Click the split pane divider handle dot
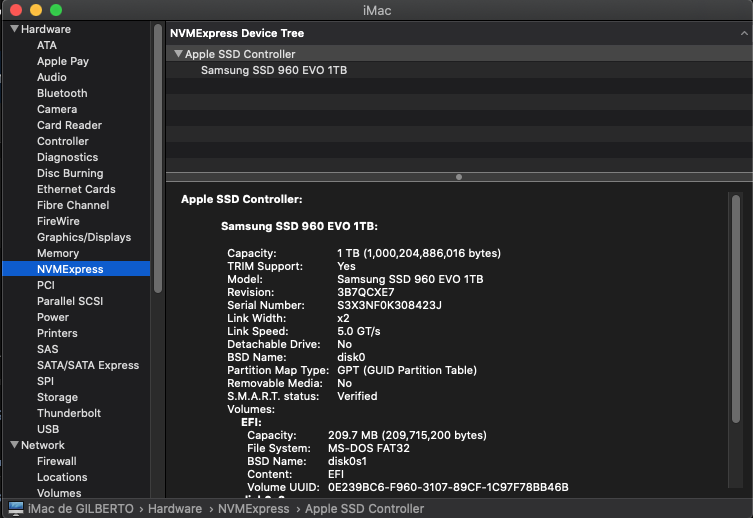Image resolution: width=753 pixels, height=518 pixels. 459,177
